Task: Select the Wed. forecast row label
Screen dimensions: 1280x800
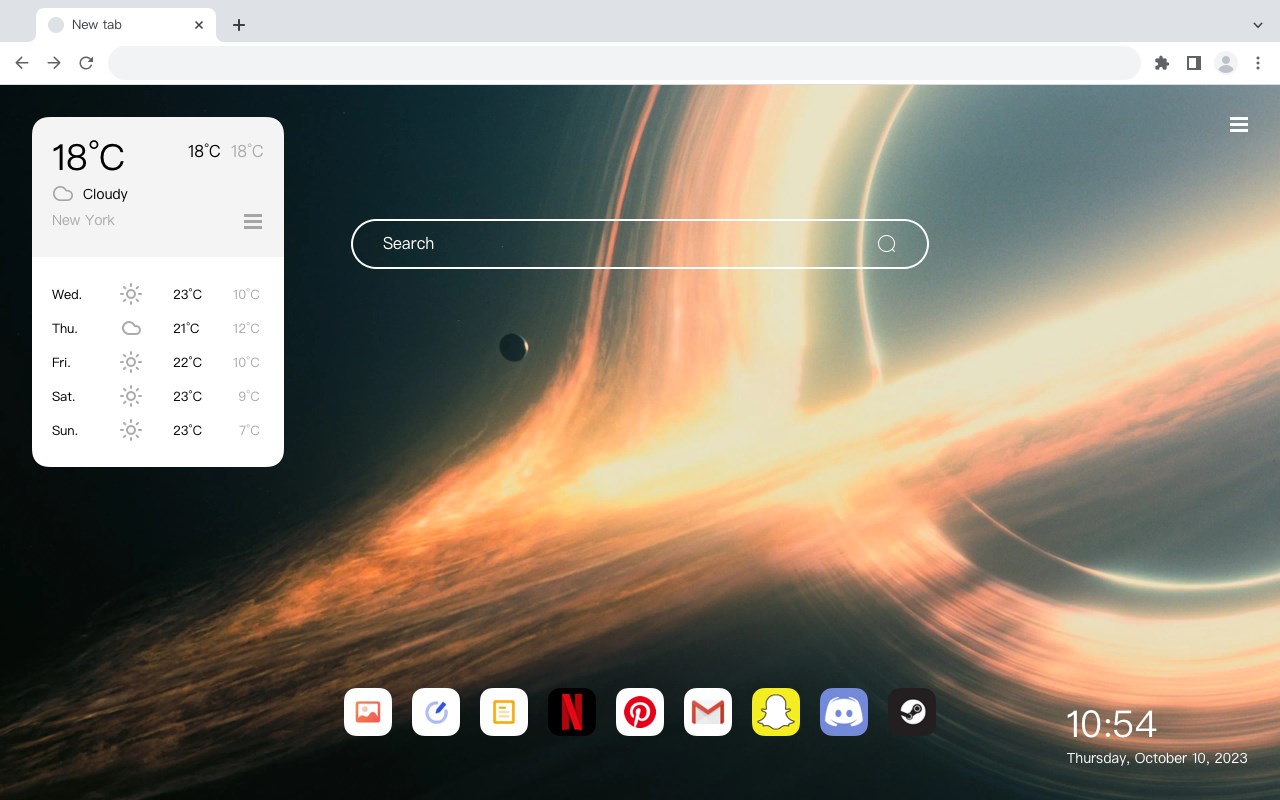Action: (67, 294)
